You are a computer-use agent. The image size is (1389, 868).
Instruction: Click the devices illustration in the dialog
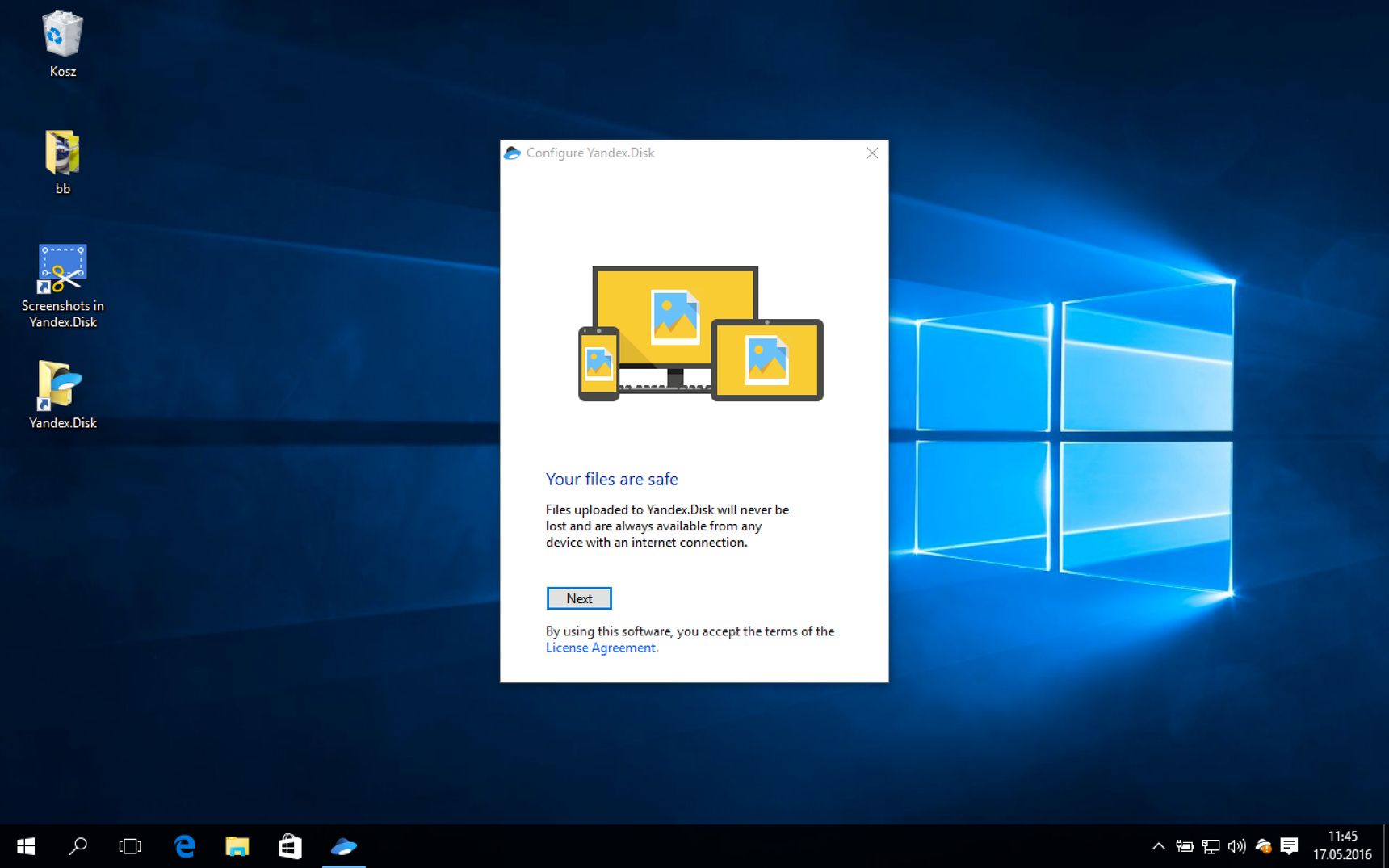pos(700,333)
